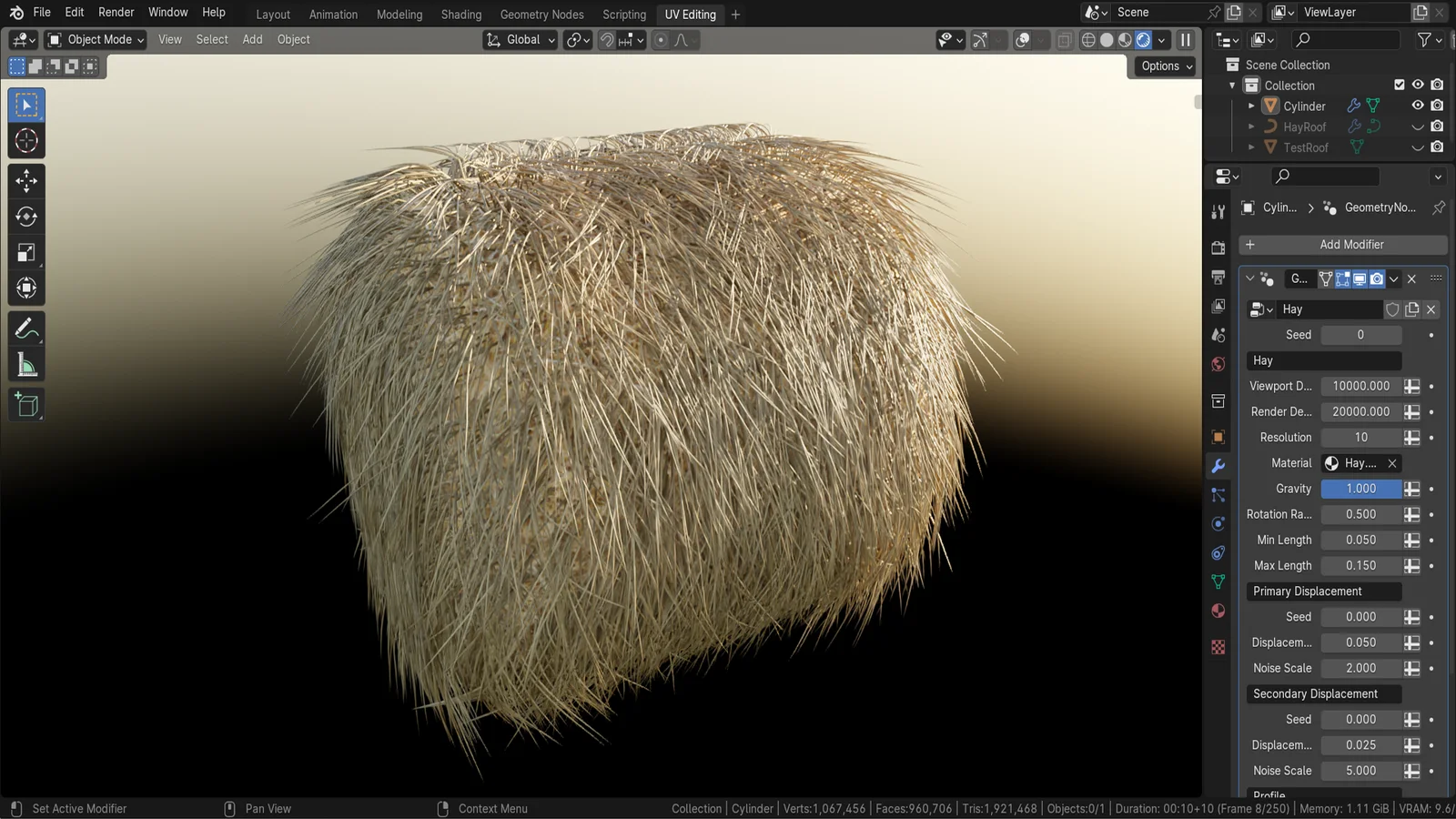Viewport: 1456px width, 819px height.
Task: Hide the Cylinder object in the outliner
Action: (x=1417, y=106)
